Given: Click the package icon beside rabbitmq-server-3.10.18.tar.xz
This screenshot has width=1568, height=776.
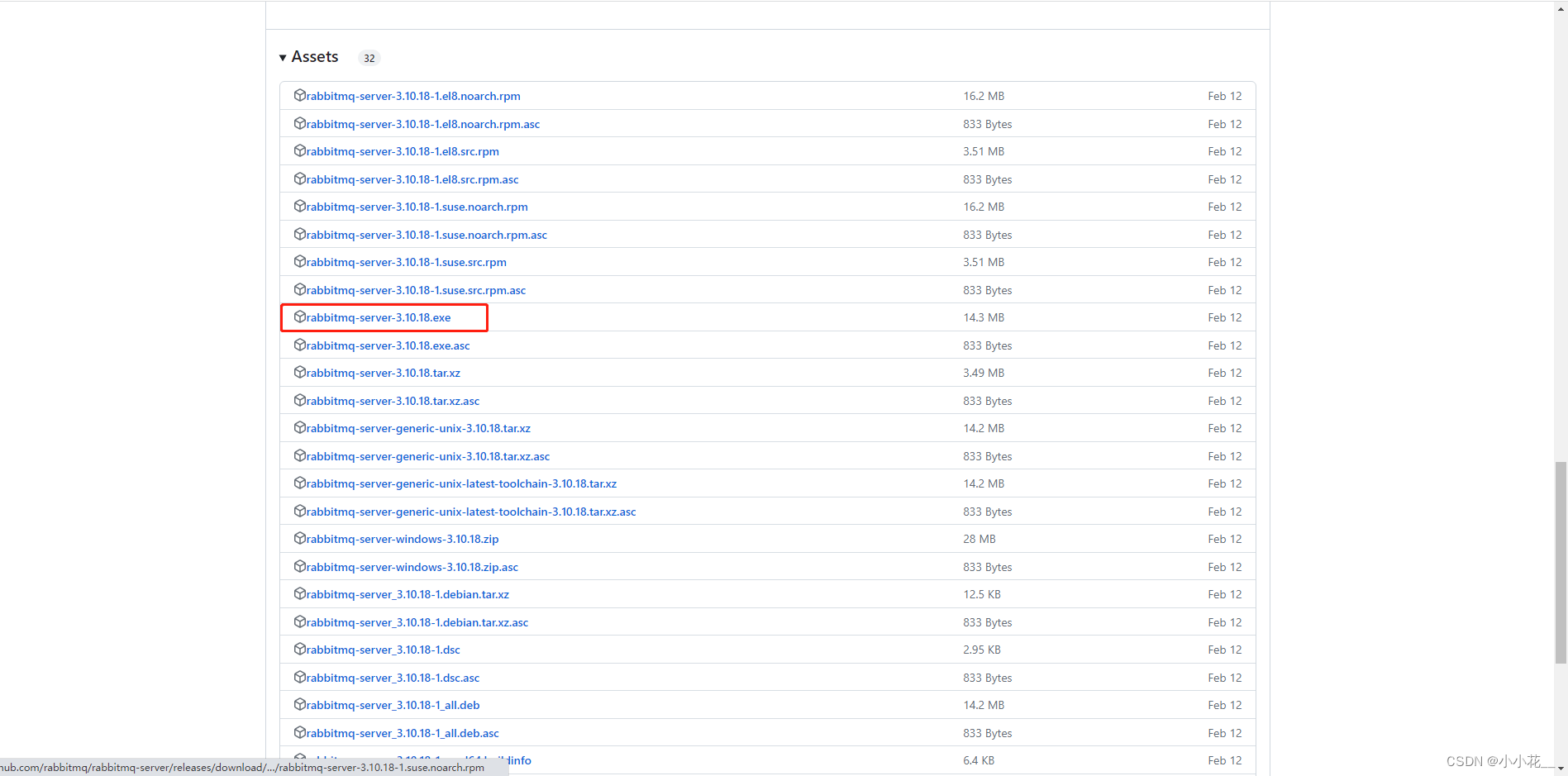Looking at the screenshot, I should click(300, 373).
